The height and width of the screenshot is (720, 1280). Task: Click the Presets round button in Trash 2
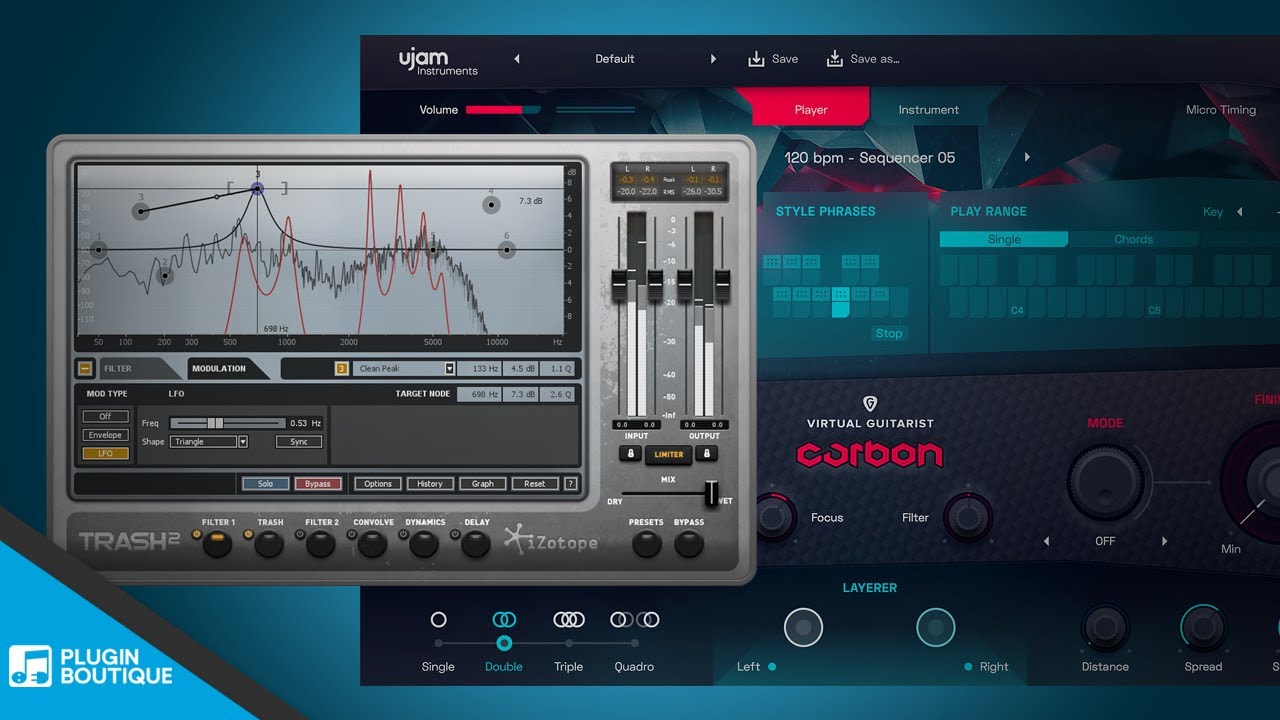(646, 545)
